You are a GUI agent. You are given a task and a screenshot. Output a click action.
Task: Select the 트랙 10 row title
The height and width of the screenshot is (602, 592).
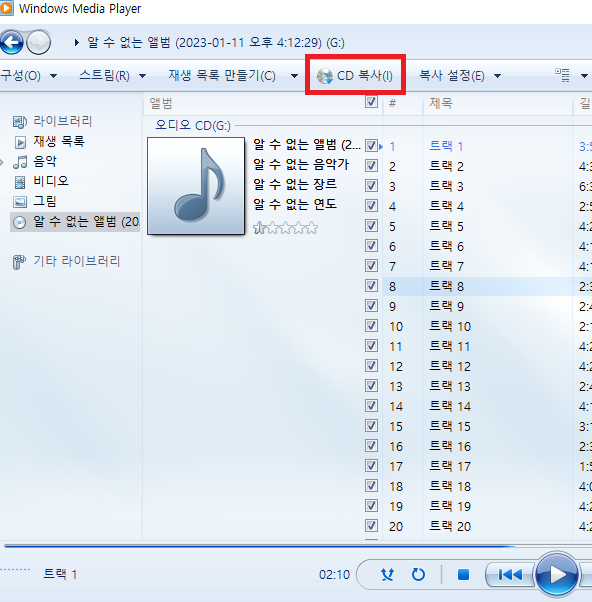(450, 326)
